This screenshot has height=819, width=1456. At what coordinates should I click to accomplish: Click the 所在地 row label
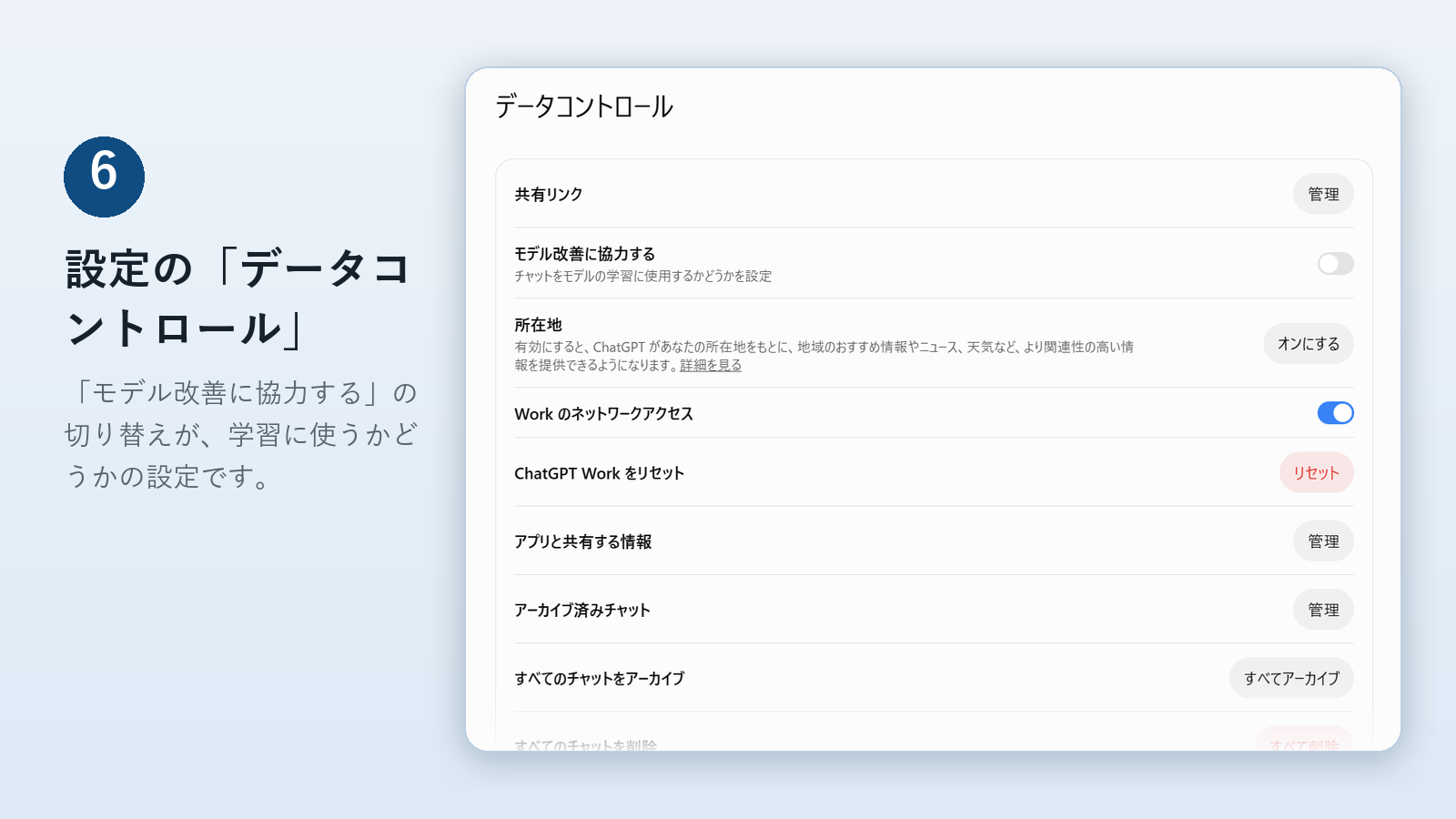coord(538,325)
